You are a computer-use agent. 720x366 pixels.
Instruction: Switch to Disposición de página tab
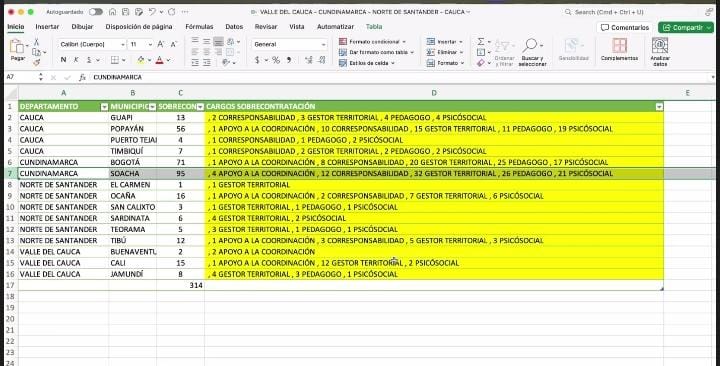tap(139, 27)
